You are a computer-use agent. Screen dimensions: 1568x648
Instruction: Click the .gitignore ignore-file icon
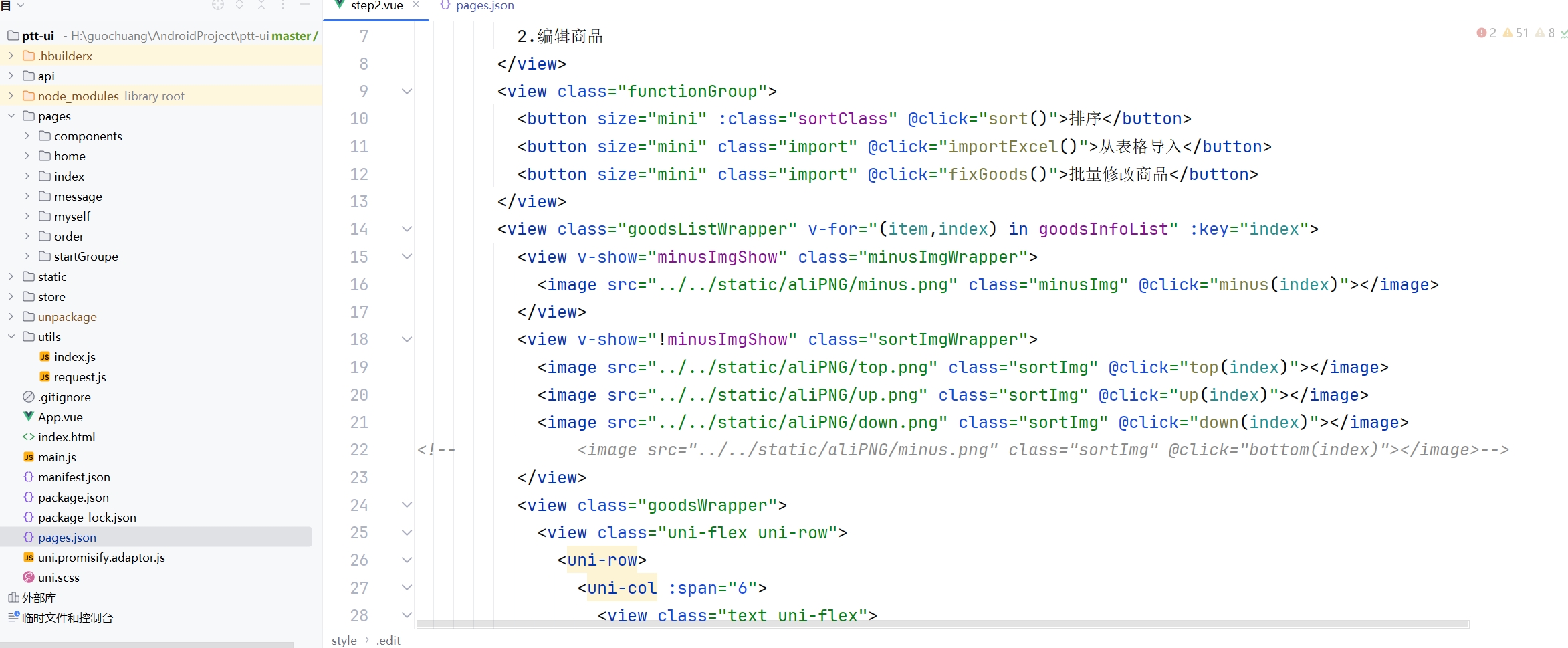(29, 397)
